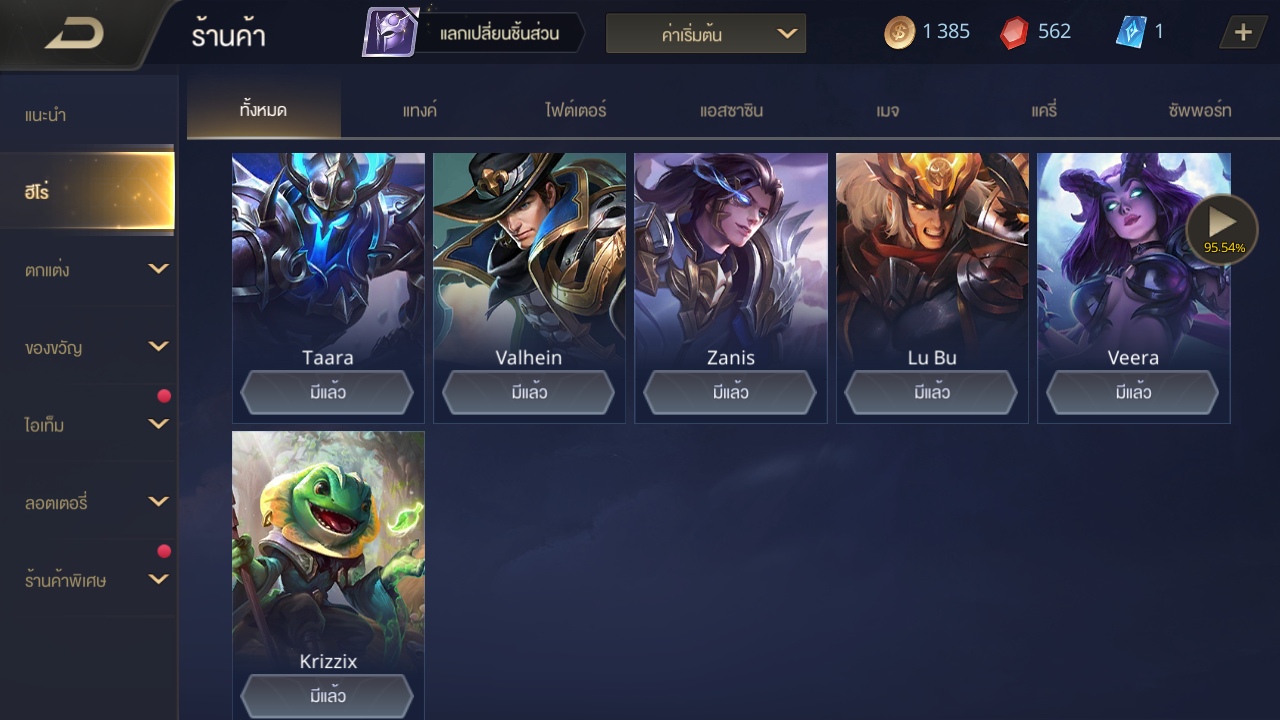
Task: Click the red ruby gem icon
Action: (x=1014, y=33)
